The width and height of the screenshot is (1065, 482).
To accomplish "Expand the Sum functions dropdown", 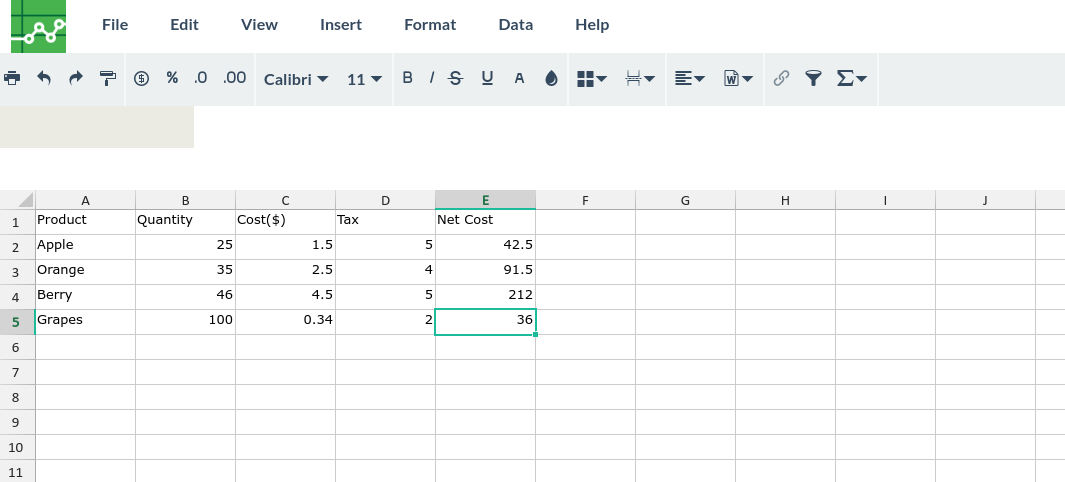I will coord(852,79).
